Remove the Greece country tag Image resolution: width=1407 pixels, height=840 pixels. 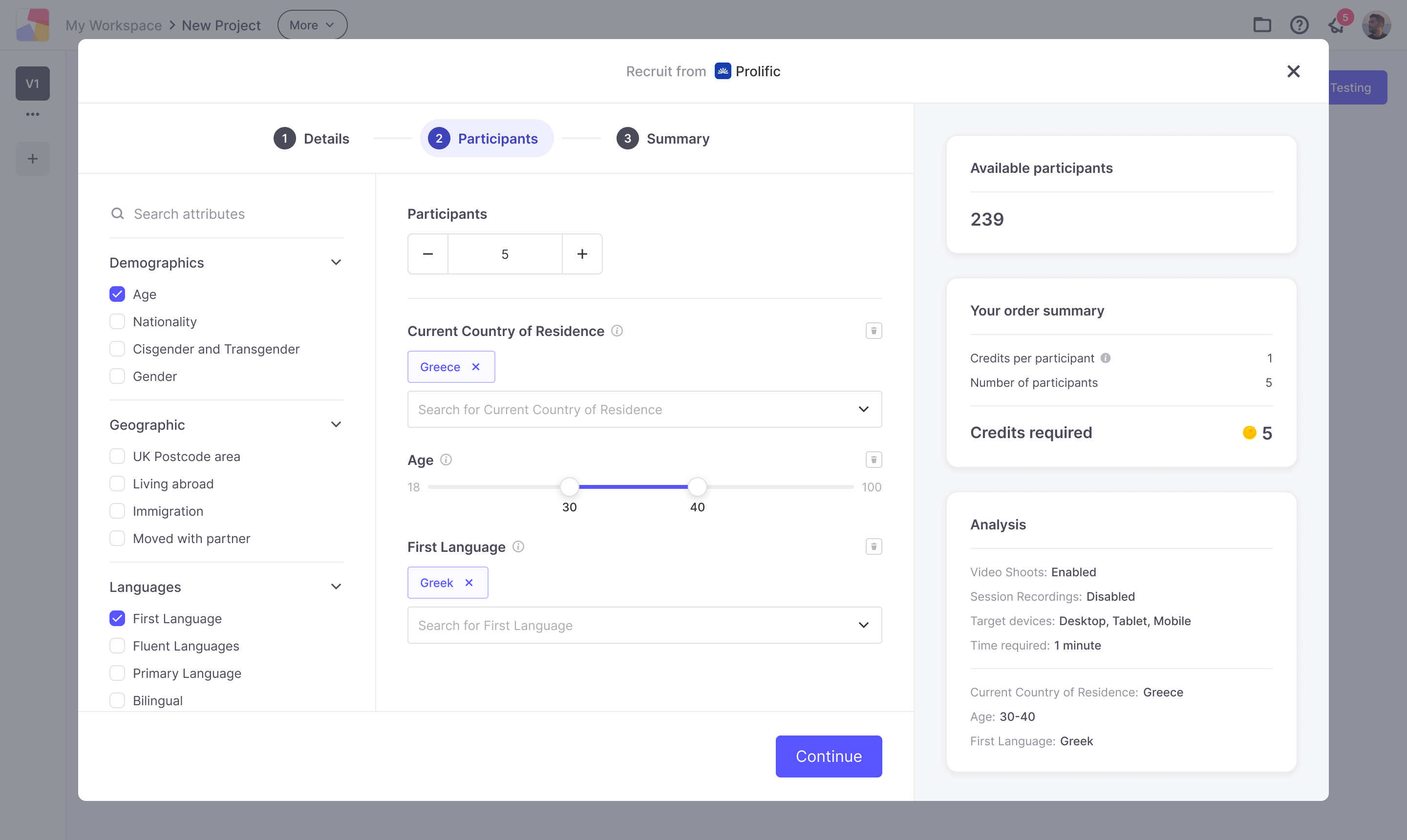coord(476,367)
